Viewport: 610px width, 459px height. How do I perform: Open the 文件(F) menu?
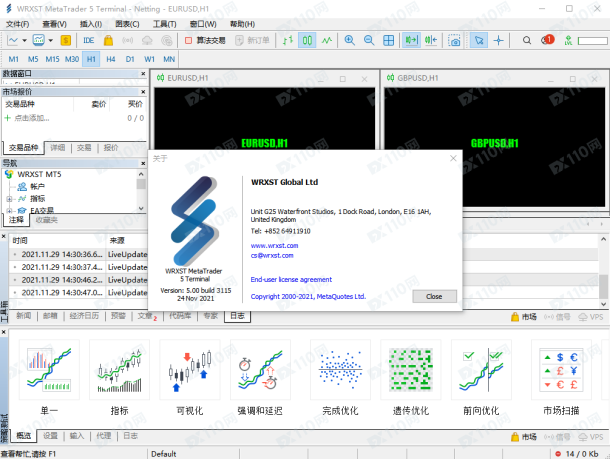click(18, 24)
